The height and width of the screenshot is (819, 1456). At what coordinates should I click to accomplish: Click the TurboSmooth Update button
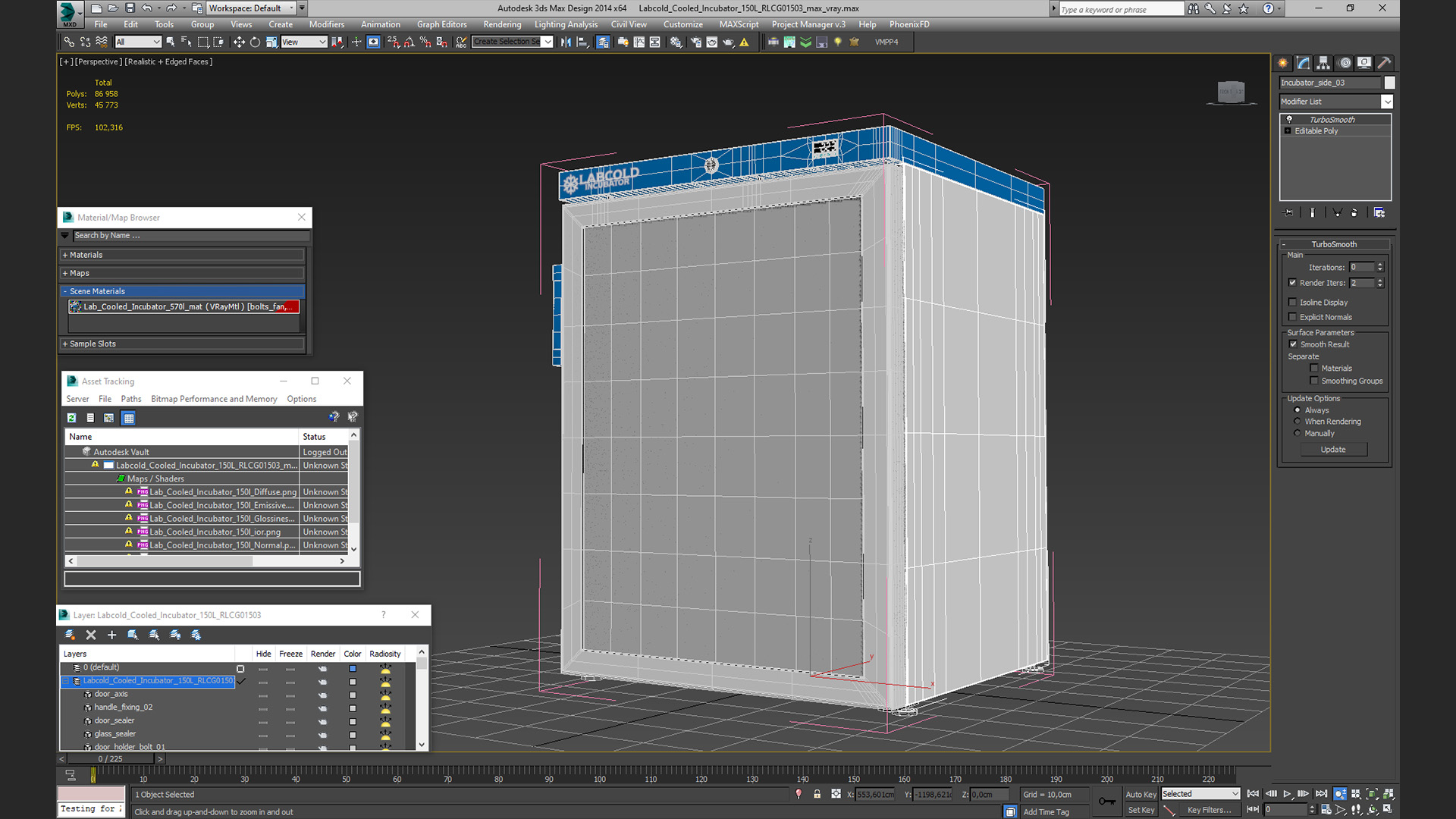point(1333,450)
